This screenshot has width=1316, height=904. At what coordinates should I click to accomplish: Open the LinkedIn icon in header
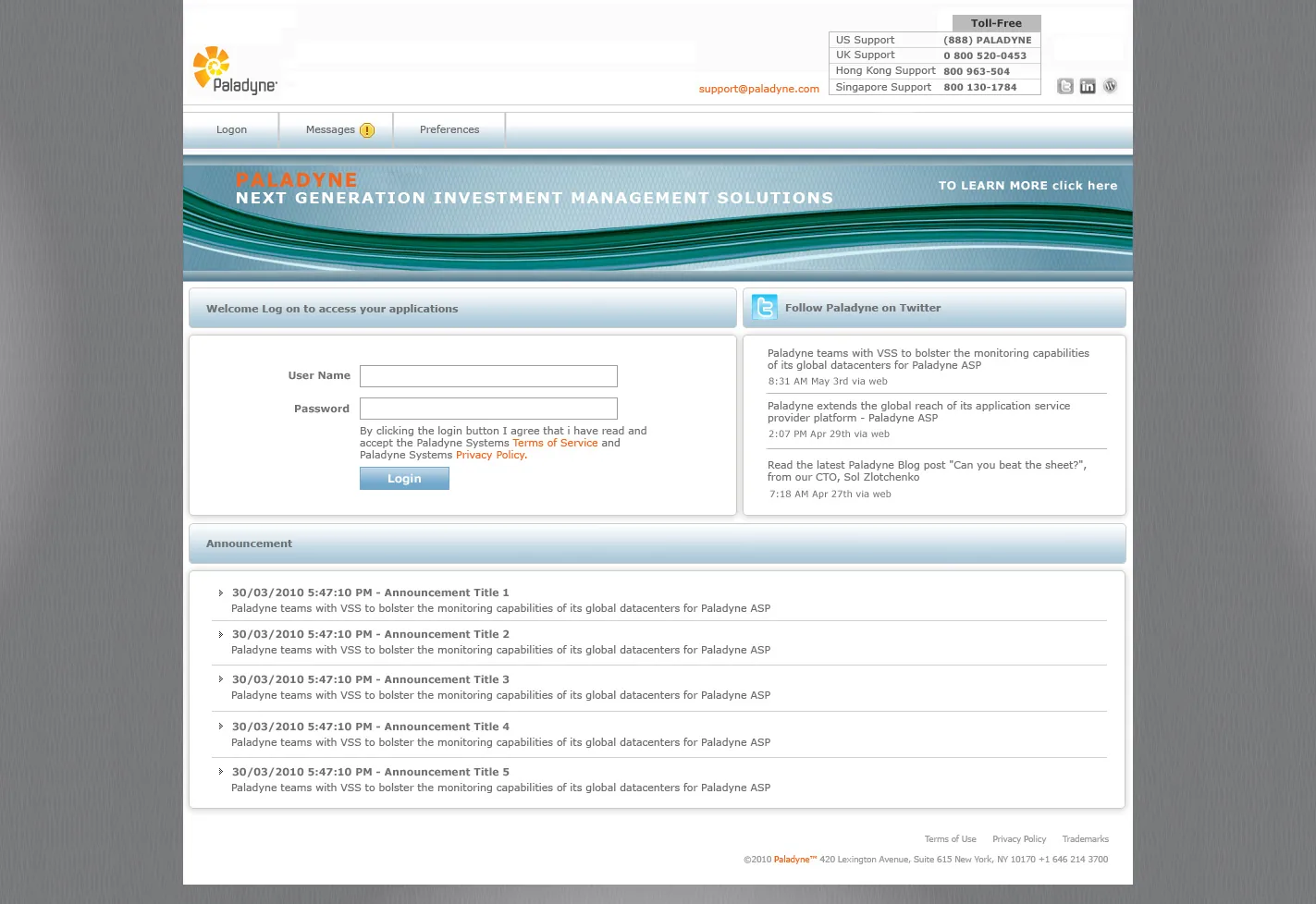tap(1088, 86)
